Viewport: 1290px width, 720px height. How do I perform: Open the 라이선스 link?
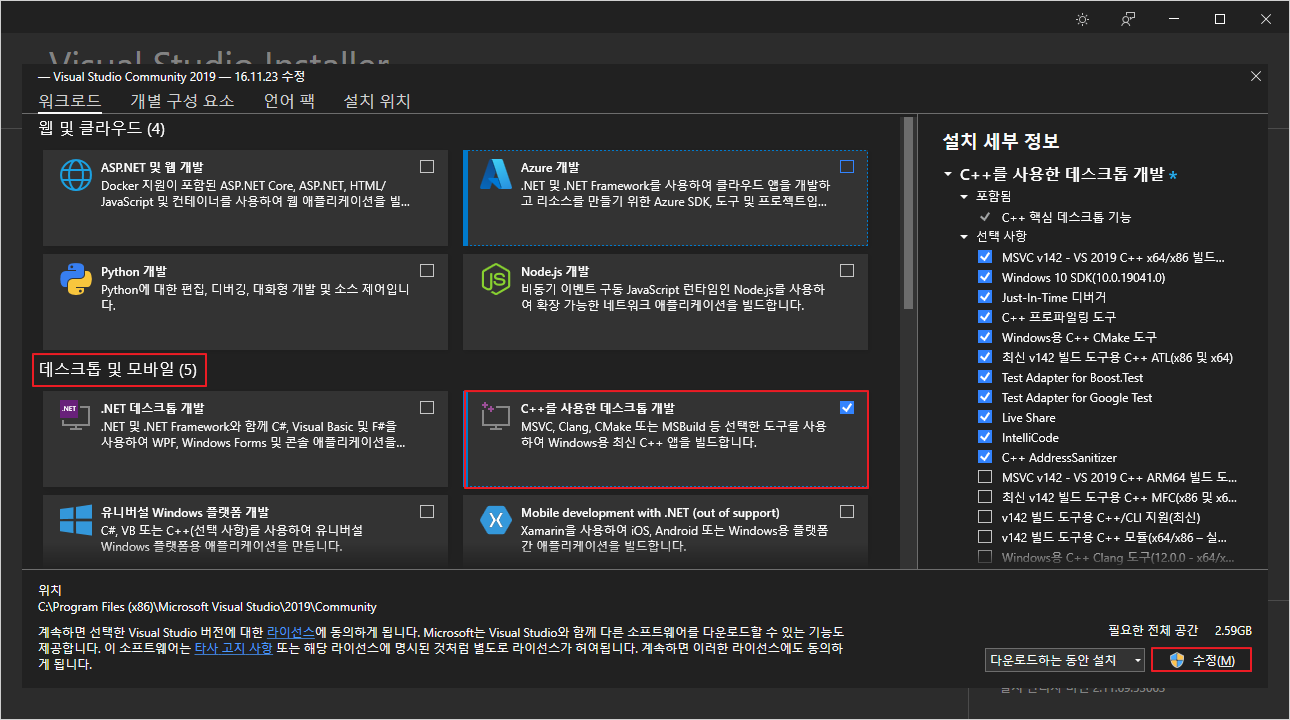click(291, 633)
